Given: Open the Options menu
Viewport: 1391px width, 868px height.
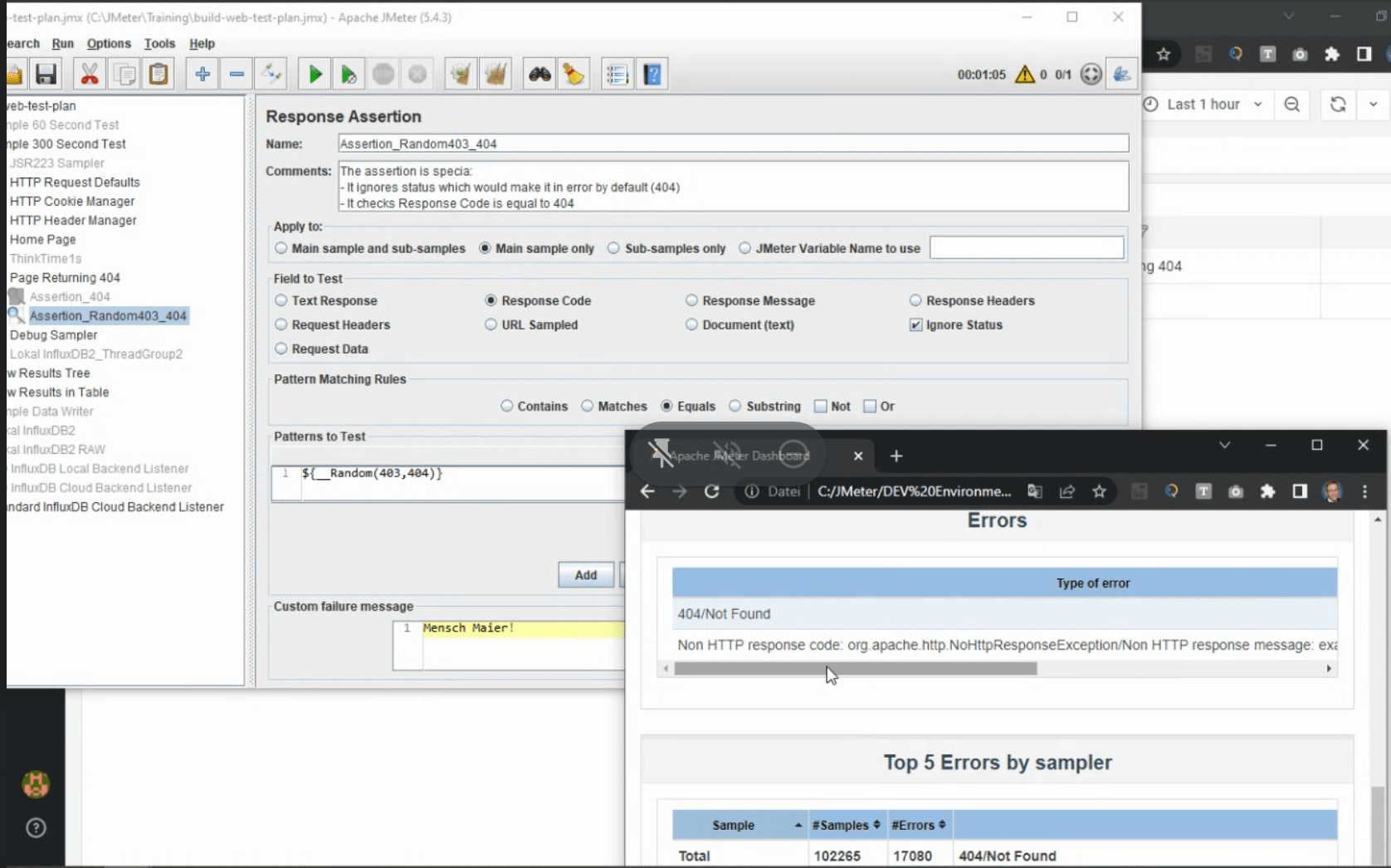Looking at the screenshot, I should [x=109, y=43].
